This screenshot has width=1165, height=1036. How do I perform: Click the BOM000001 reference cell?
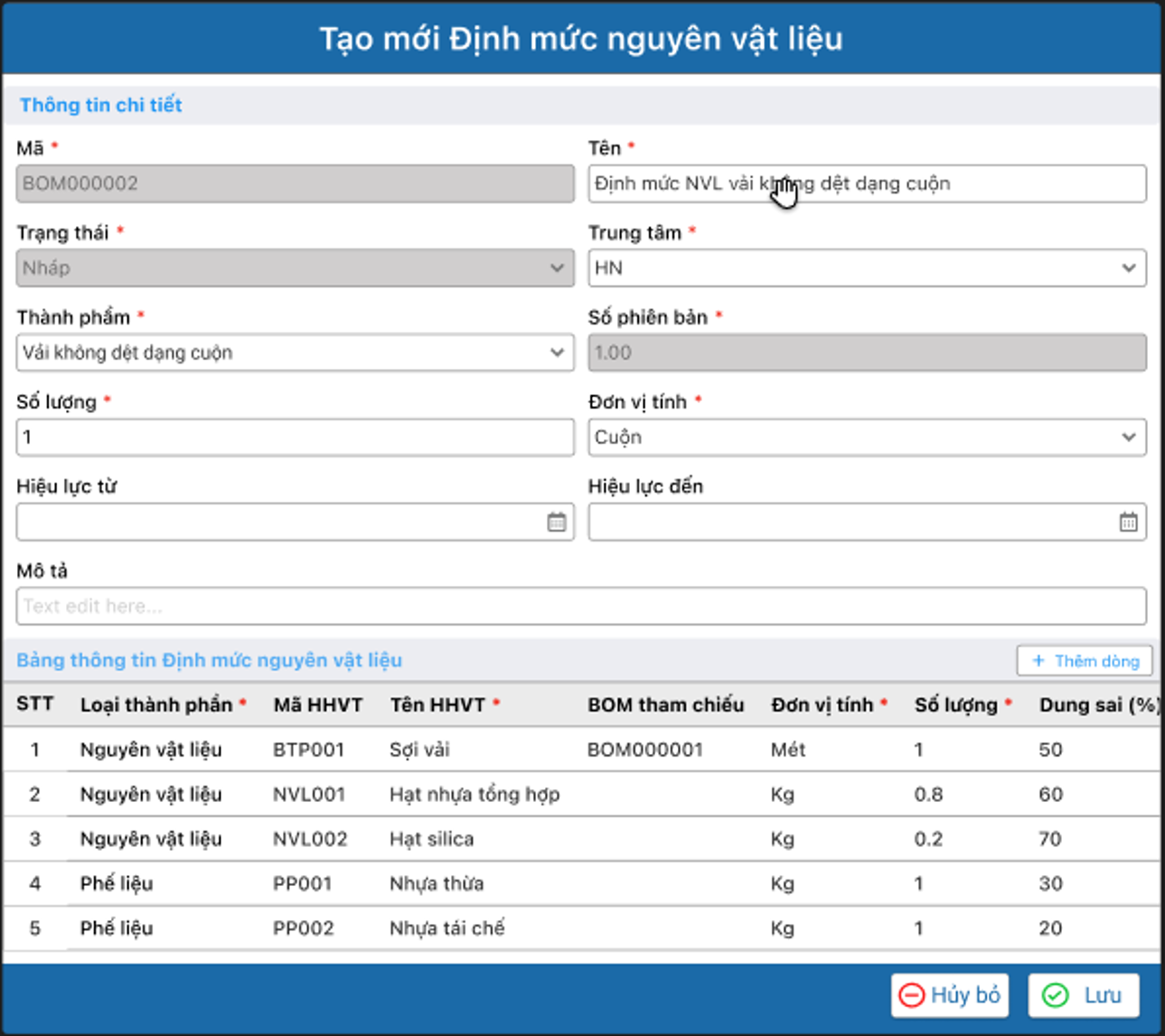[644, 749]
